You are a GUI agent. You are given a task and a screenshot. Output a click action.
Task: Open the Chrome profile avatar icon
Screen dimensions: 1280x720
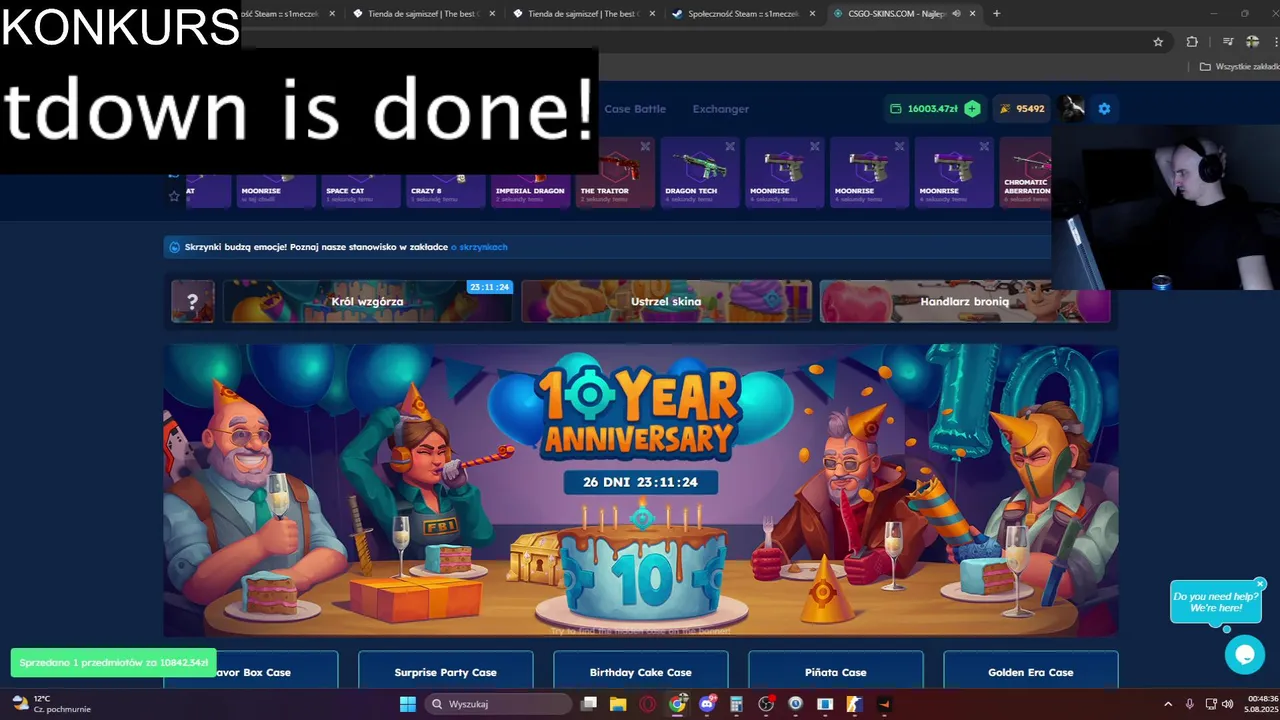point(1252,42)
